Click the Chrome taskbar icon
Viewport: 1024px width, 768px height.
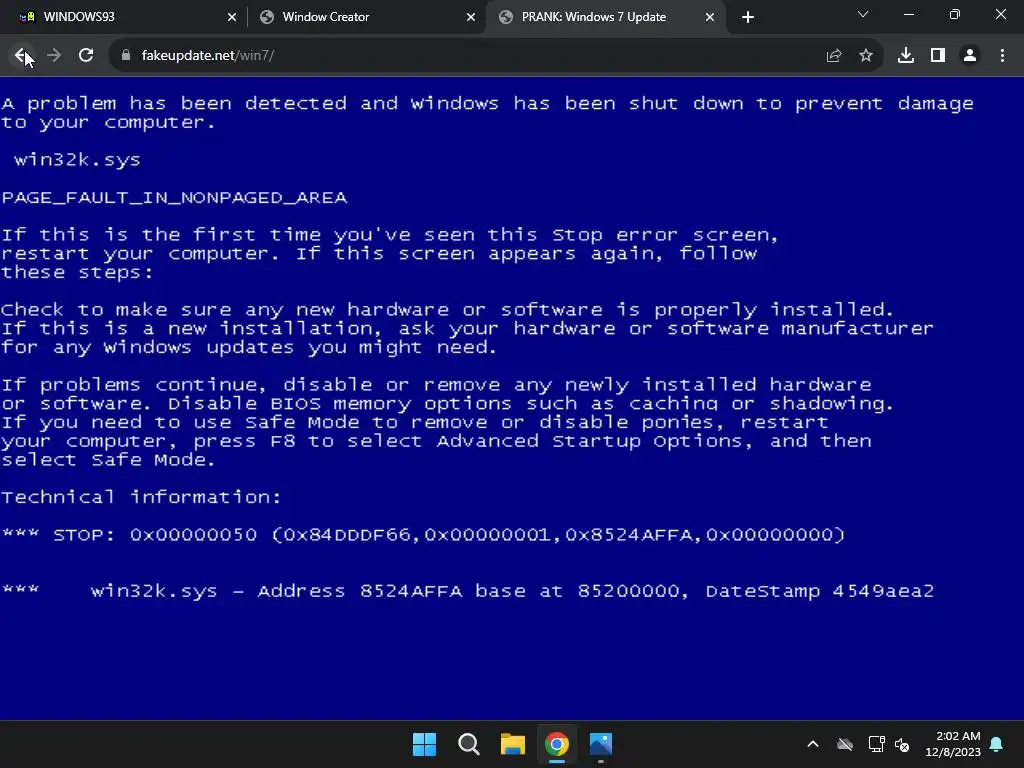(557, 744)
